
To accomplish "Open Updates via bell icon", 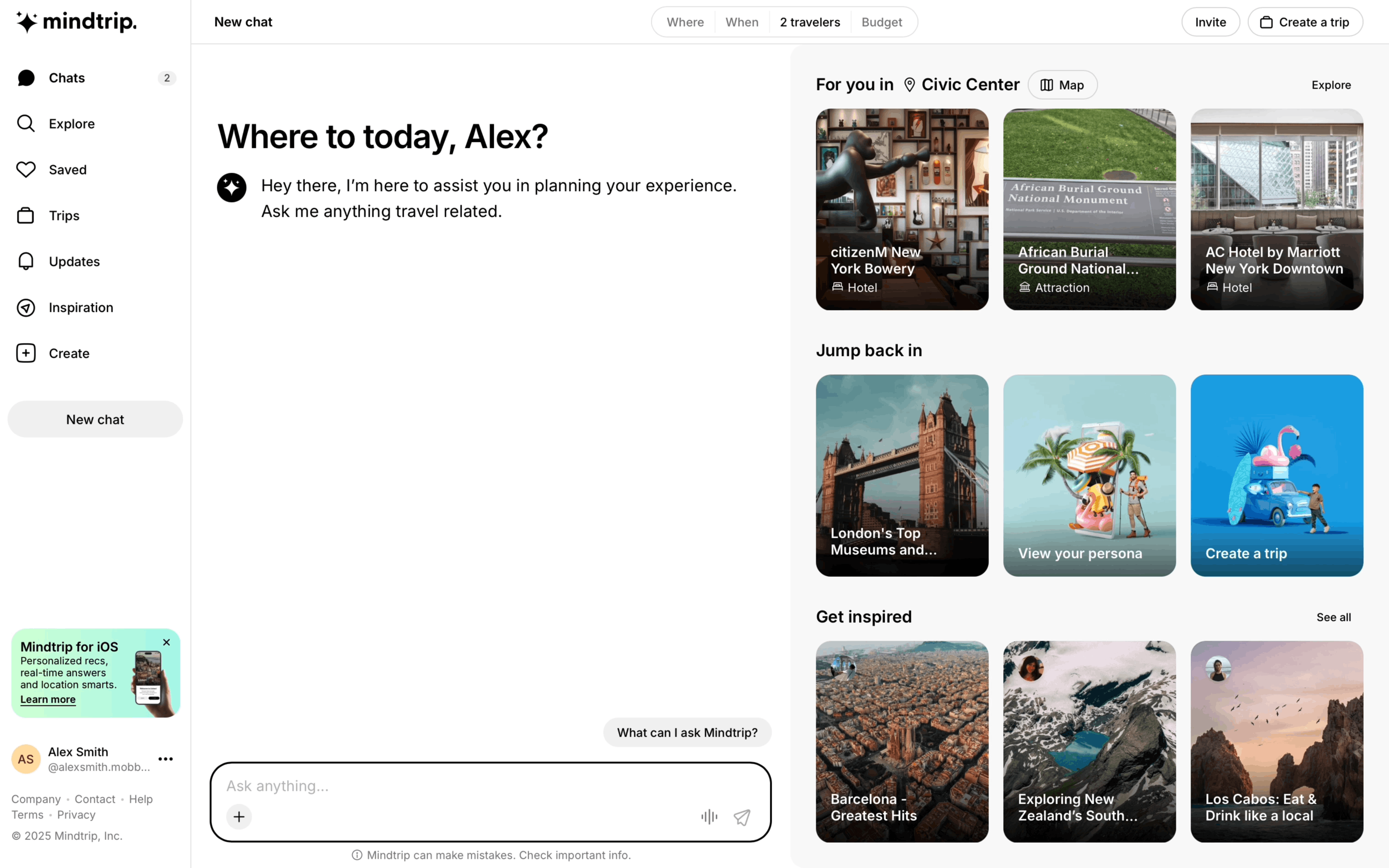I will [26, 261].
